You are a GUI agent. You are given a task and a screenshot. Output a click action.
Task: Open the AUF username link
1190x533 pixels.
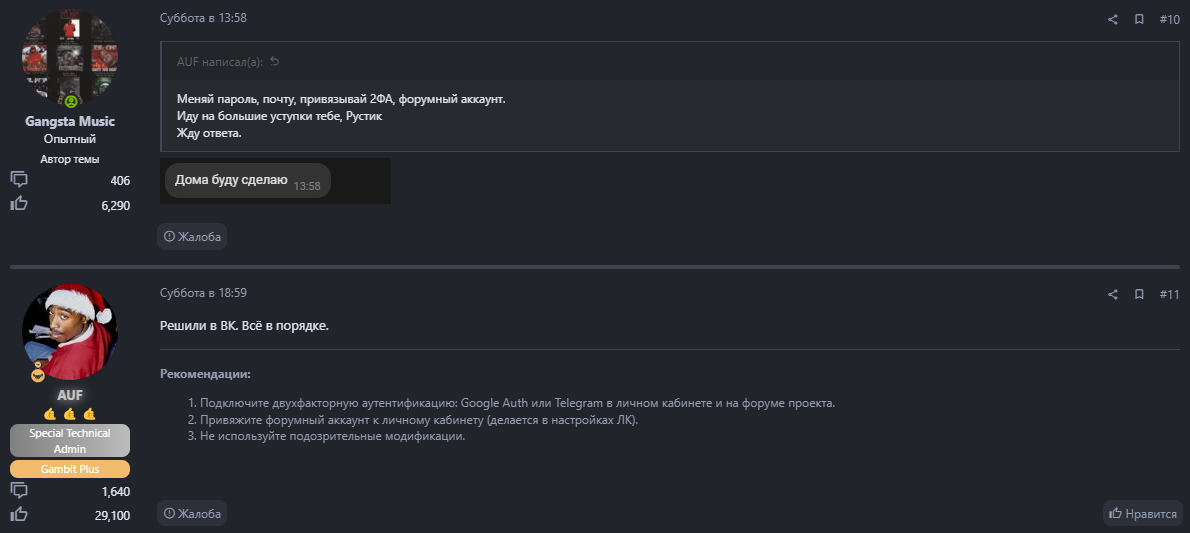[70, 395]
